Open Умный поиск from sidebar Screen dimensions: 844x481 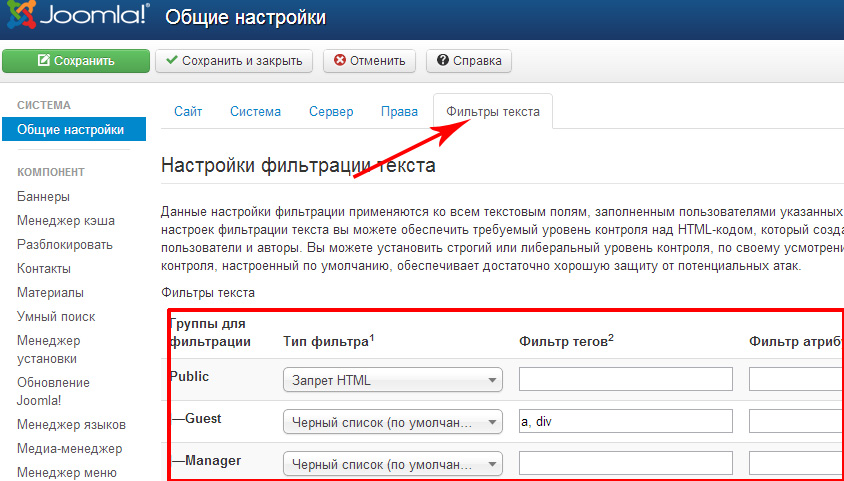(x=56, y=317)
